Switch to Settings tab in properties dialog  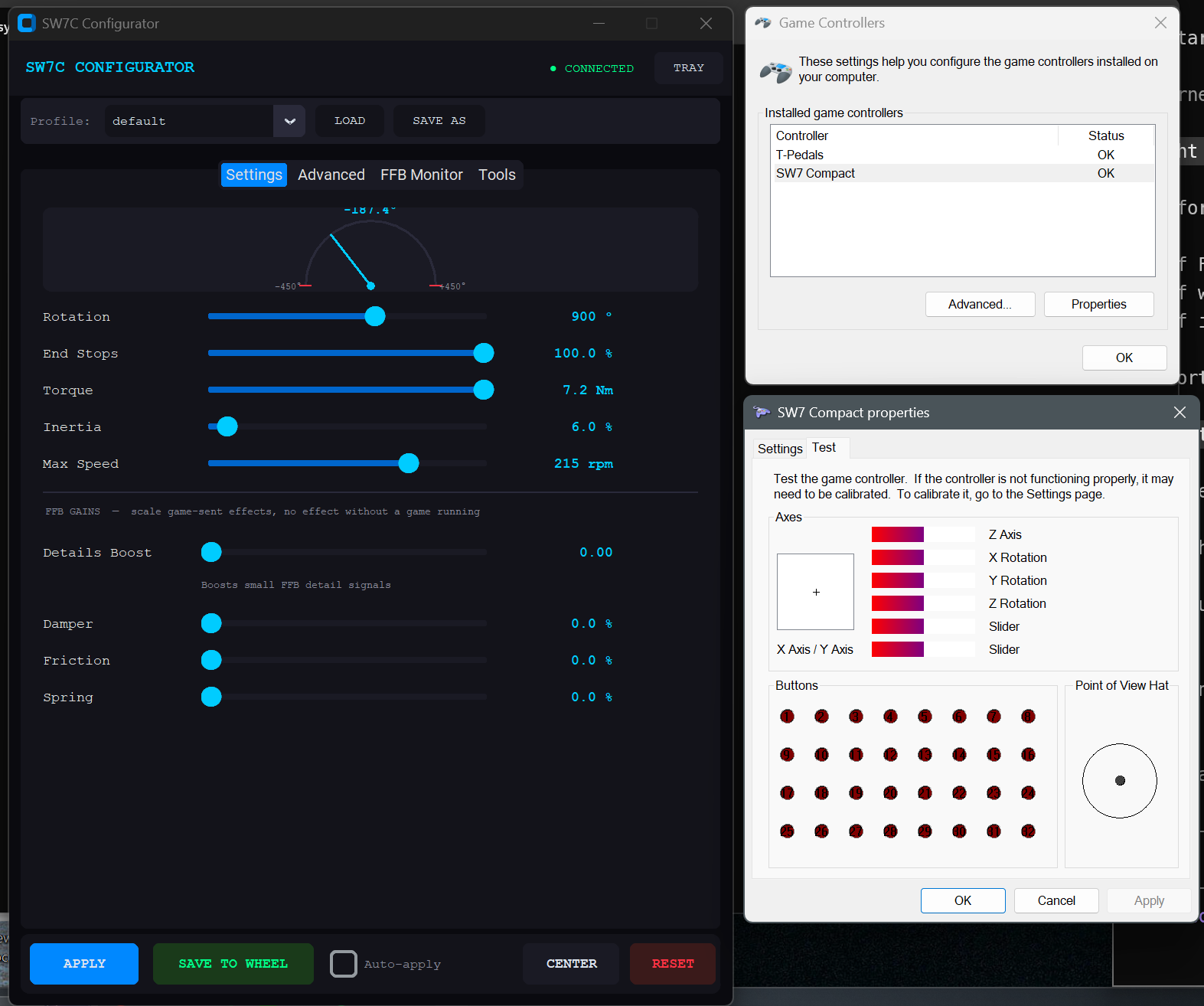tap(779, 449)
